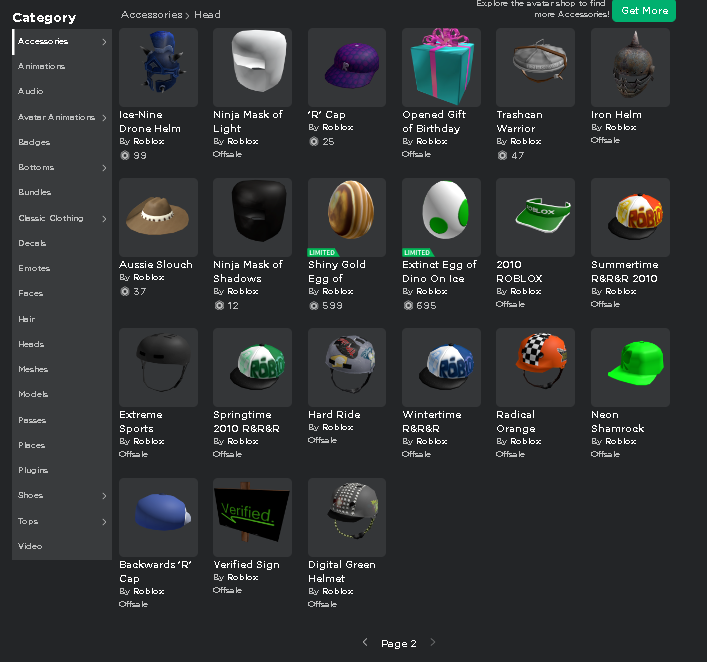Screen dimensions: 707x662
Task: Open the Hard Ride title link
Action: coord(334,414)
